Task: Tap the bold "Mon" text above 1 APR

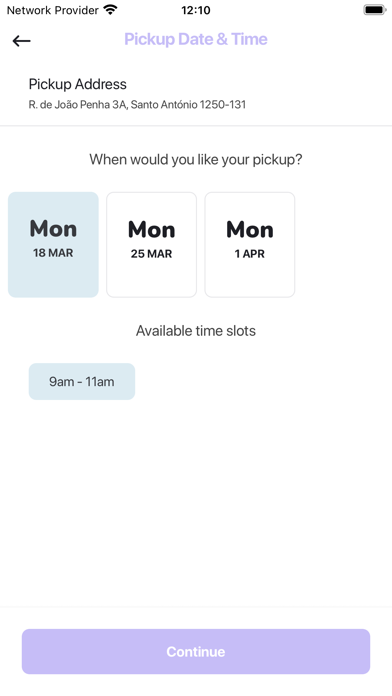Action: (249, 229)
